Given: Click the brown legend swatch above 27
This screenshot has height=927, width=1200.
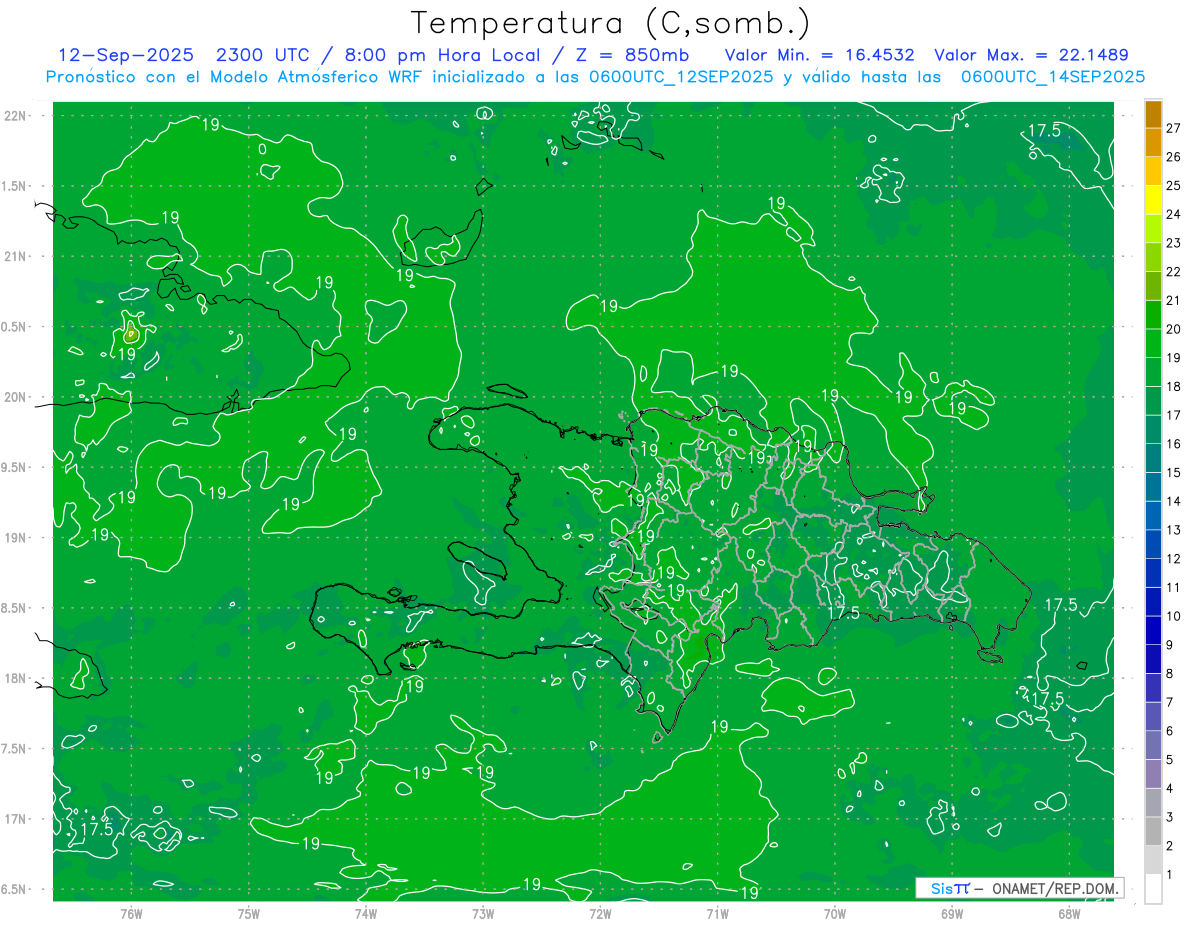Looking at the screenshot, I should tap(1153, 114).
